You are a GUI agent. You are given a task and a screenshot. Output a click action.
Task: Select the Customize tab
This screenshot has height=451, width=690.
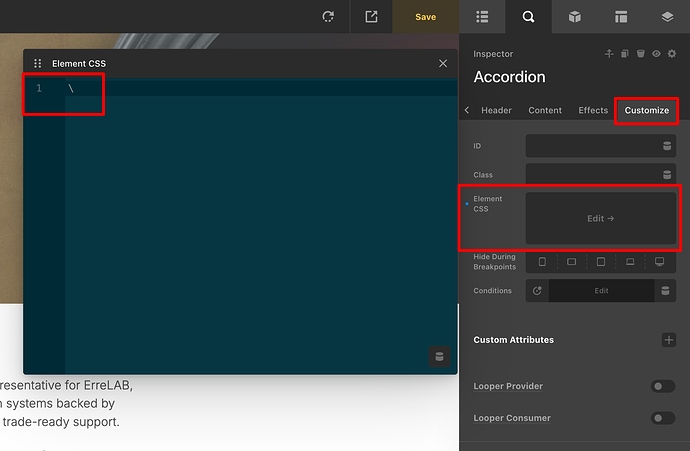(646, 110)
